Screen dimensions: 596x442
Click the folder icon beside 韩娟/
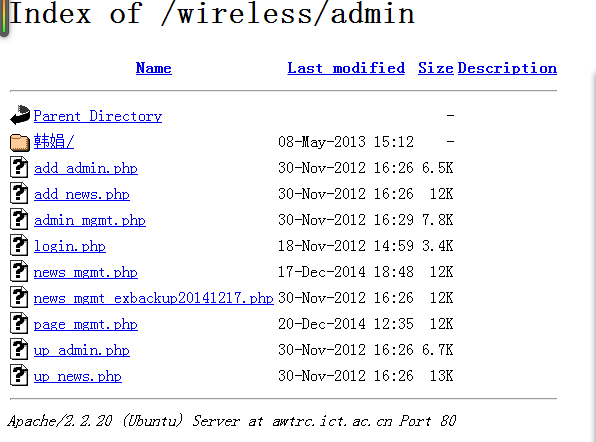[20, 142]
